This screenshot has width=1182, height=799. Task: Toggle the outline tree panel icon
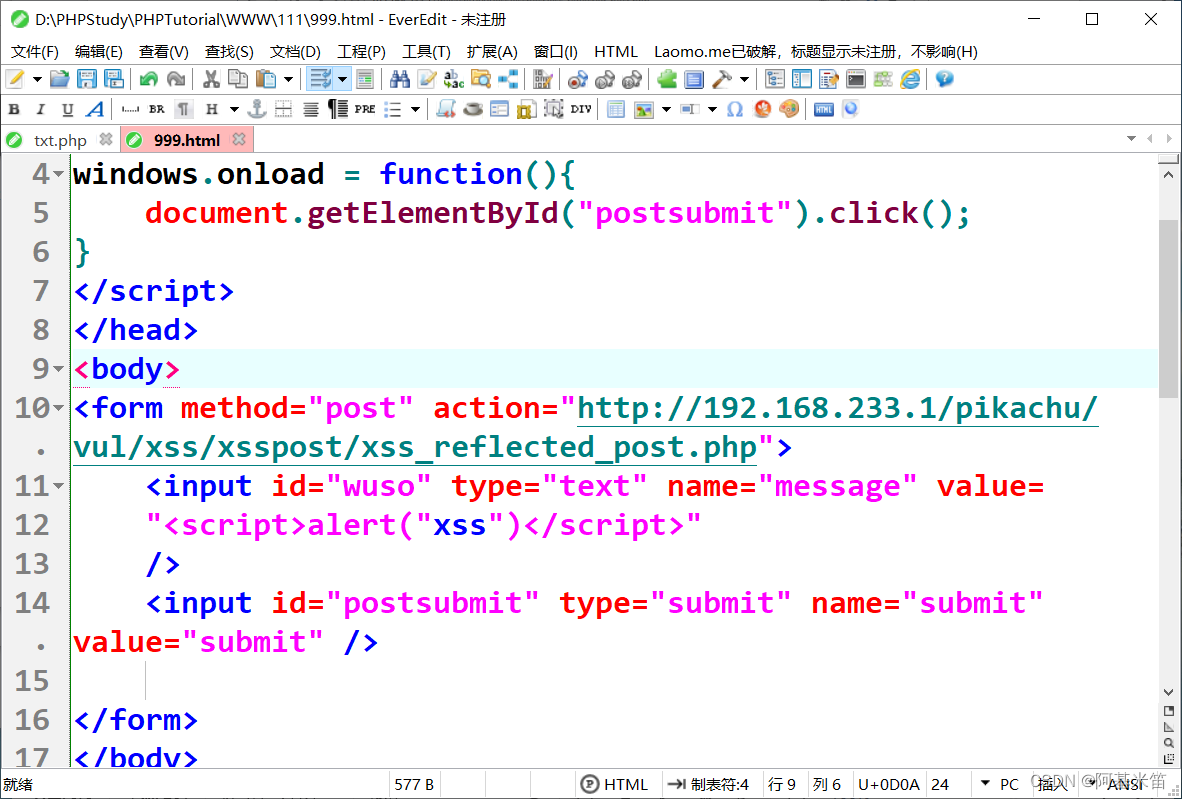coord(774,78)
